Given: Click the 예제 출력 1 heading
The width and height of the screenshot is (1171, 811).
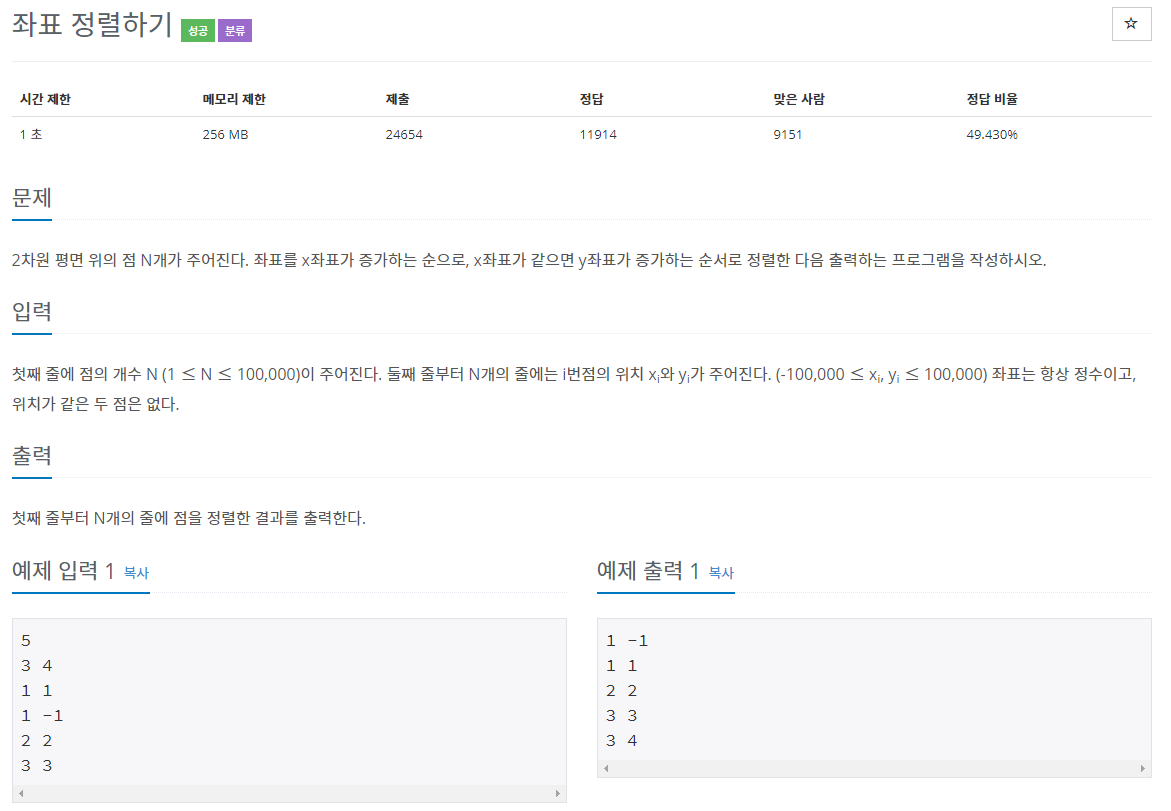Looking at the screenshot, I should 647,571.
